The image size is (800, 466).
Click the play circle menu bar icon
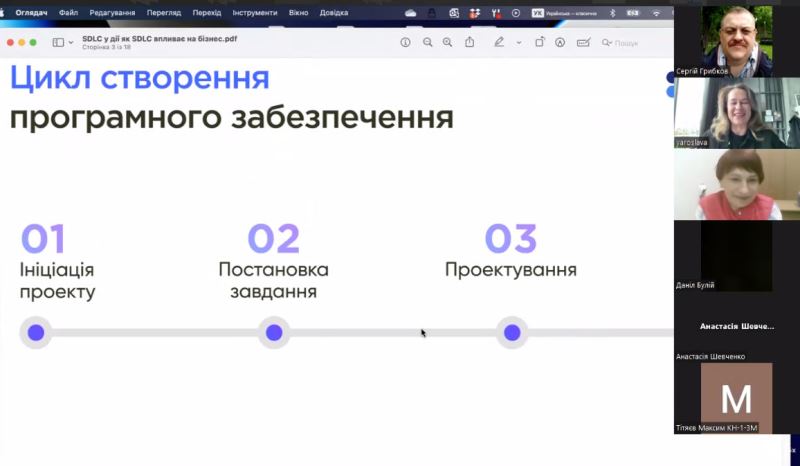click(x=516, y=13)
